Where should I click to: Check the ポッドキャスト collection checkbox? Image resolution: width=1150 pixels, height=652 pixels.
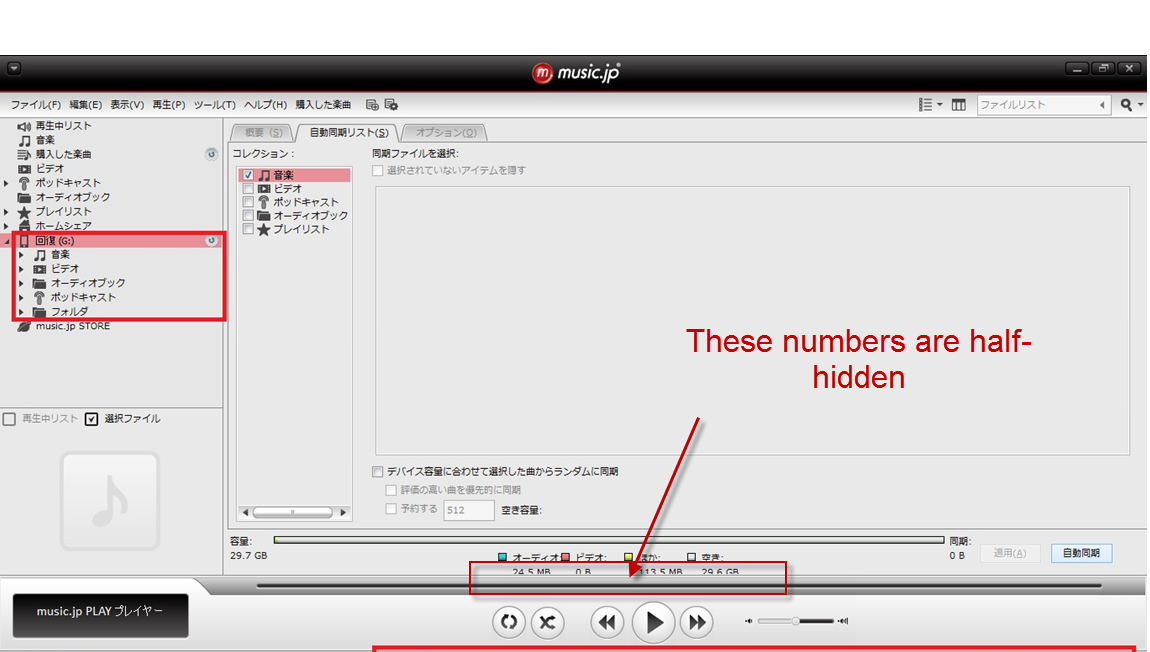click(249, 202)
